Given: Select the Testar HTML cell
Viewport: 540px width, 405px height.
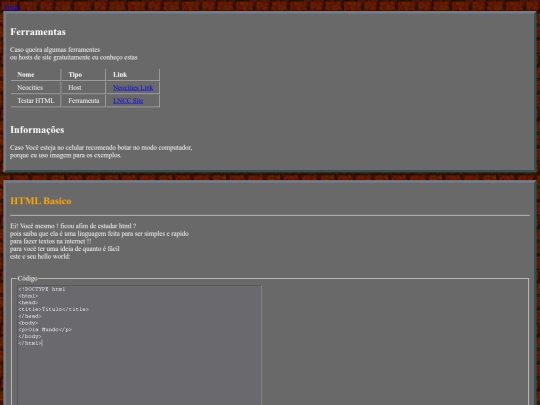Looking at the screenshot, I should click(36, 101).
